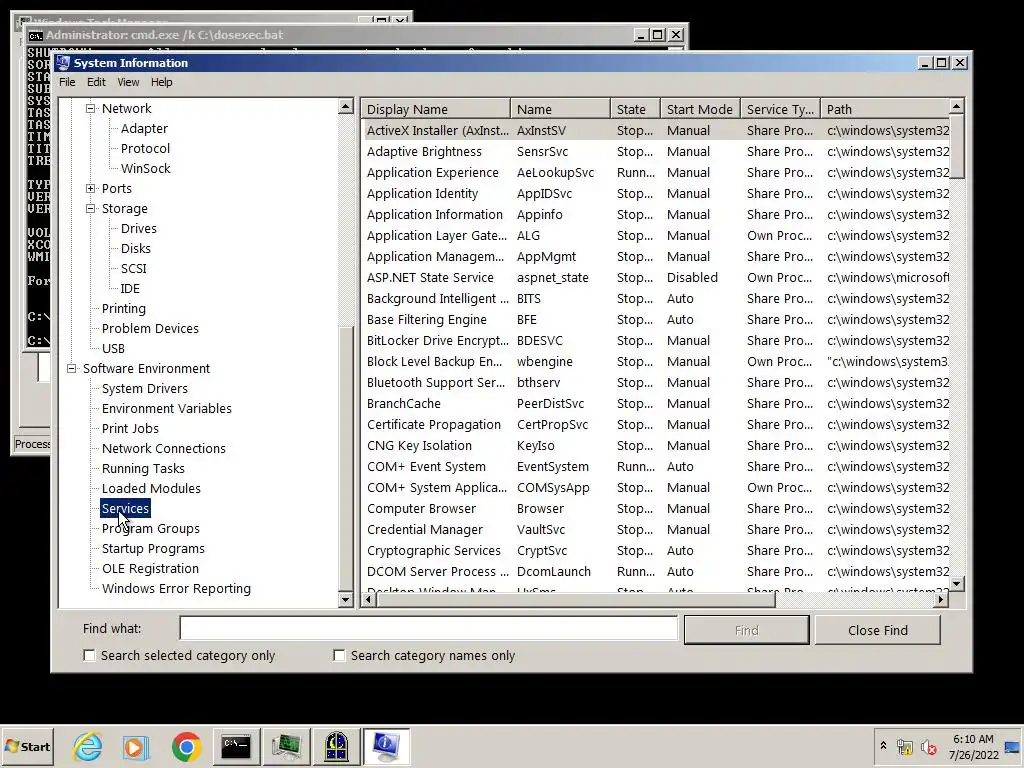Select the SCSI tree item
The width and height of the screenshot is (1024, 768).
coord(133,269)
